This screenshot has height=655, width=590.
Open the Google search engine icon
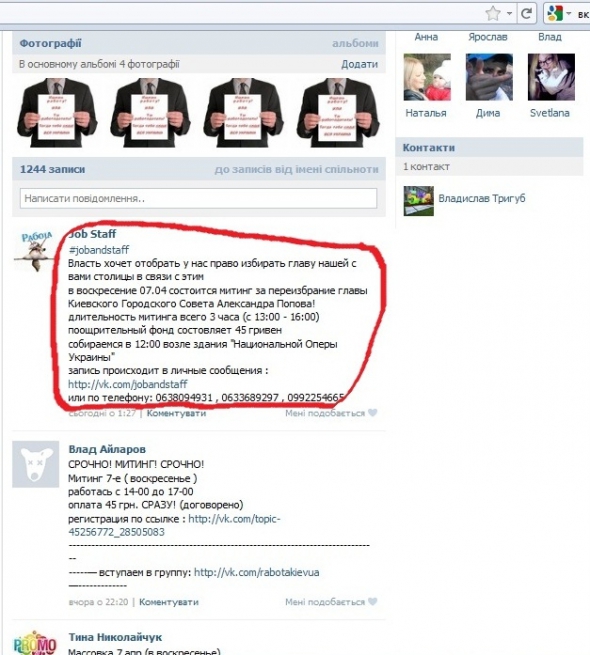(x=554, y=14)
